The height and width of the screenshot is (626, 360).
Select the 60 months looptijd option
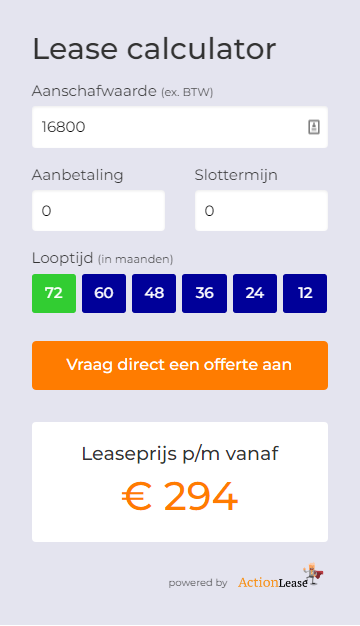coord(104,293)
